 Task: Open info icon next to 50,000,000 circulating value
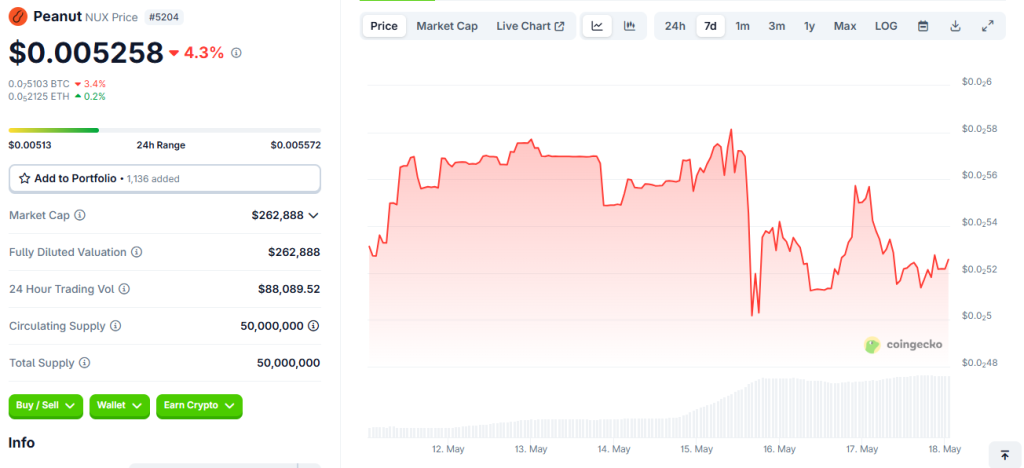[313, 326]
